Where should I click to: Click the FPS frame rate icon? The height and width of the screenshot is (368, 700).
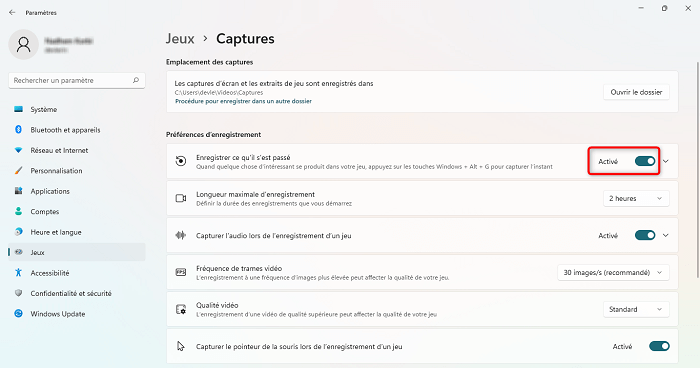181,272
